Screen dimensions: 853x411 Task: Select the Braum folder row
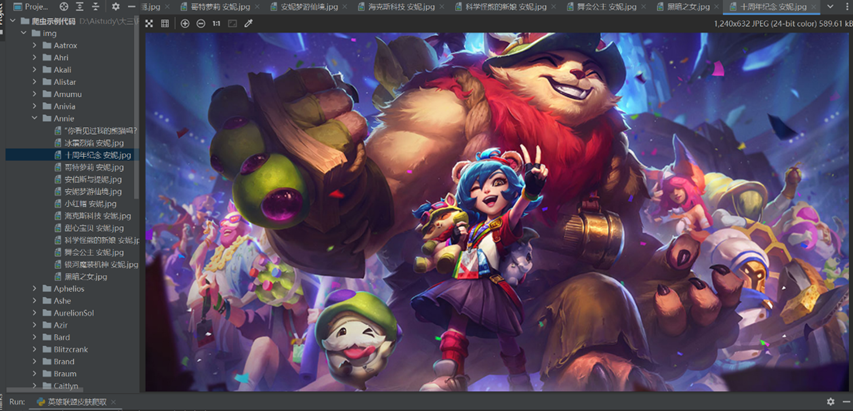[x=70, y=374]
